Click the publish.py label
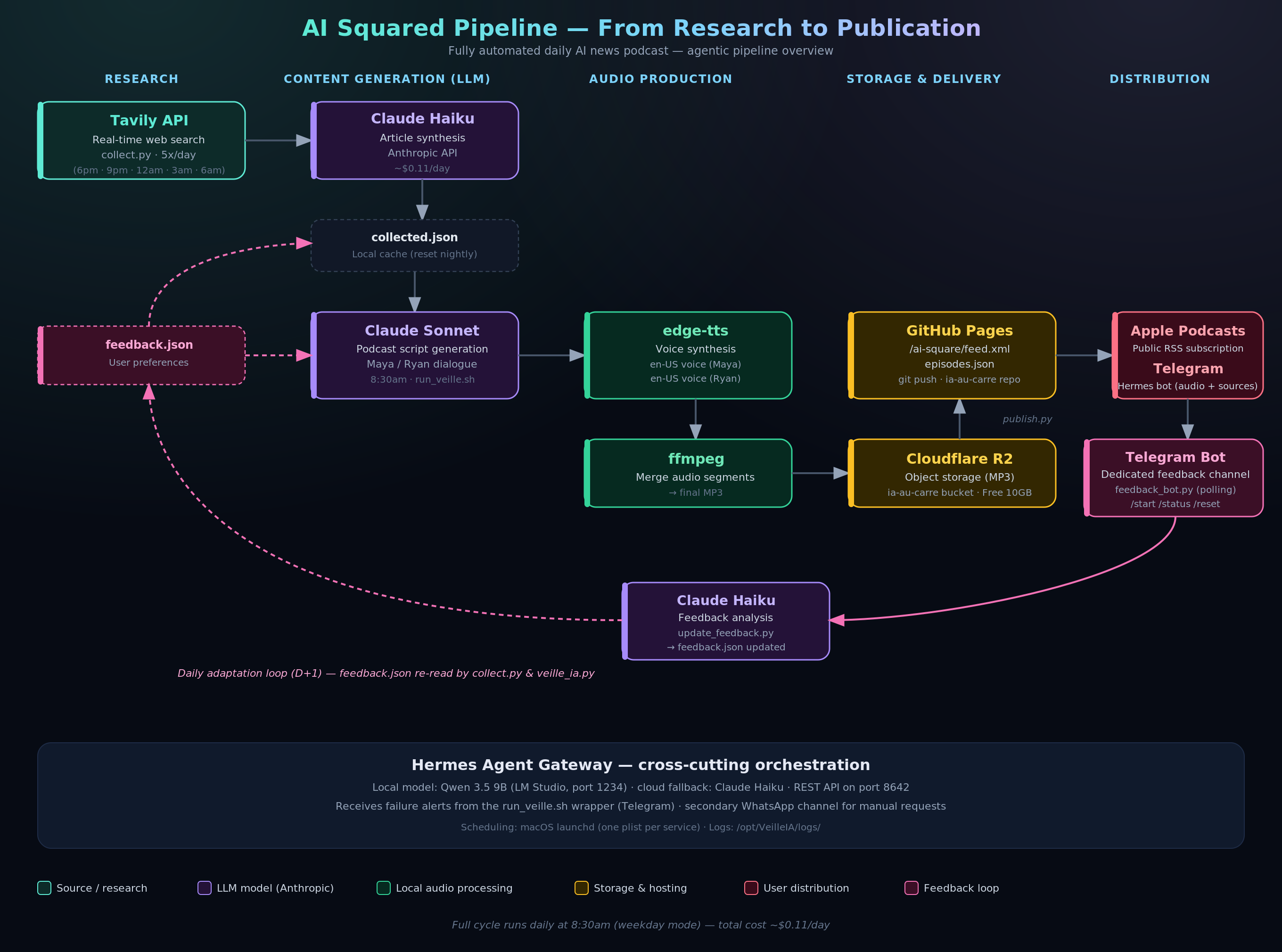Viewport: 1282px width, 952px height. [1027, 419]
